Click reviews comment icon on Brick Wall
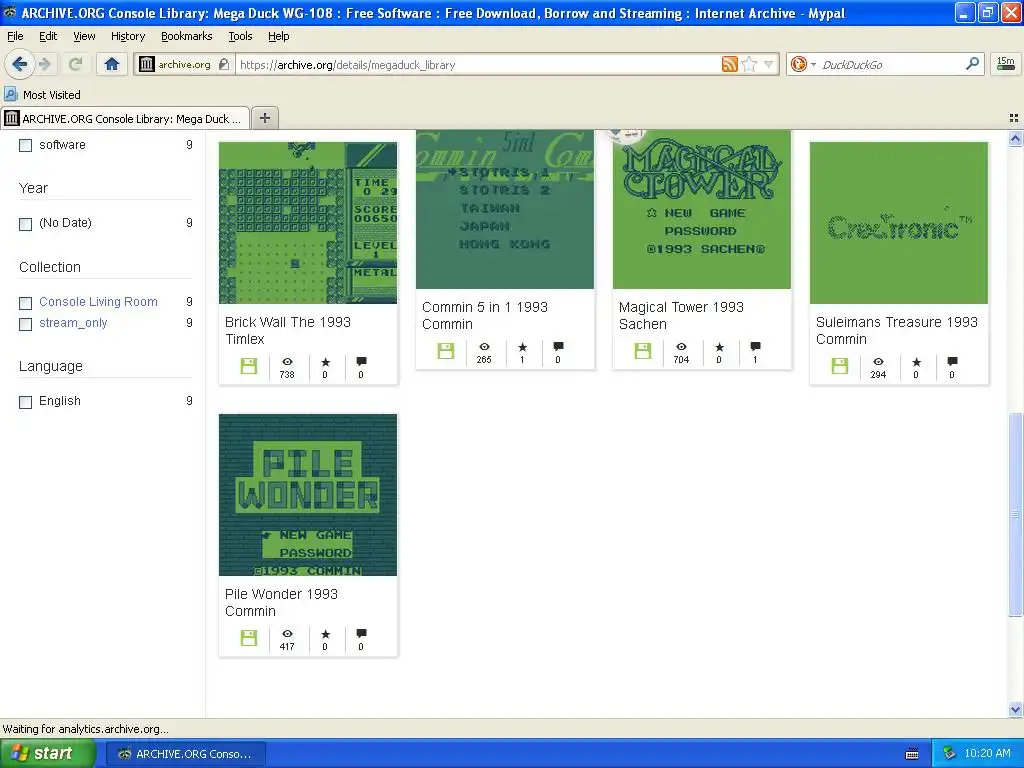1024x768 pixels. click(361, 361)
